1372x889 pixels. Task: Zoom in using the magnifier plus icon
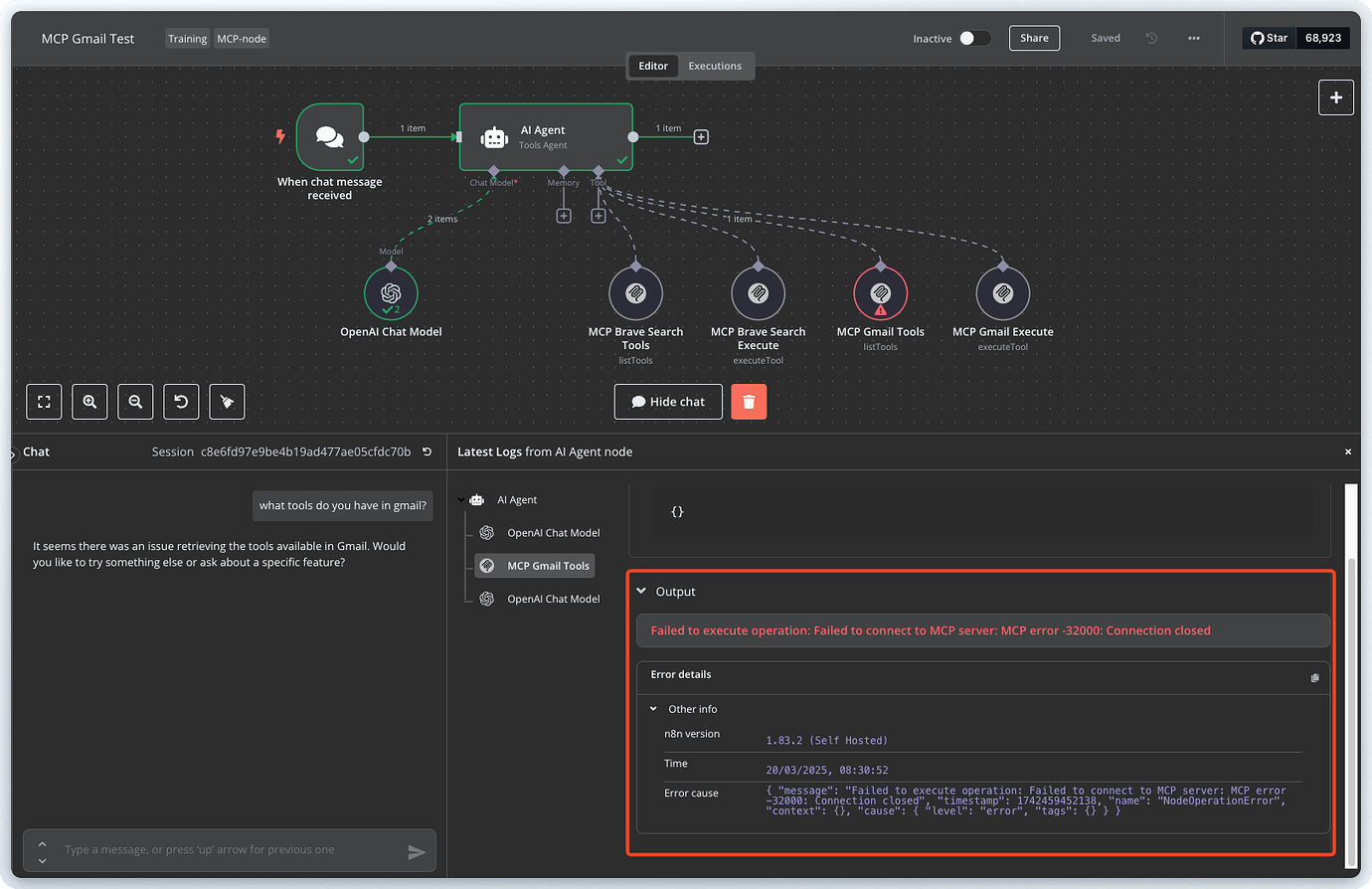tap(89, 401)
